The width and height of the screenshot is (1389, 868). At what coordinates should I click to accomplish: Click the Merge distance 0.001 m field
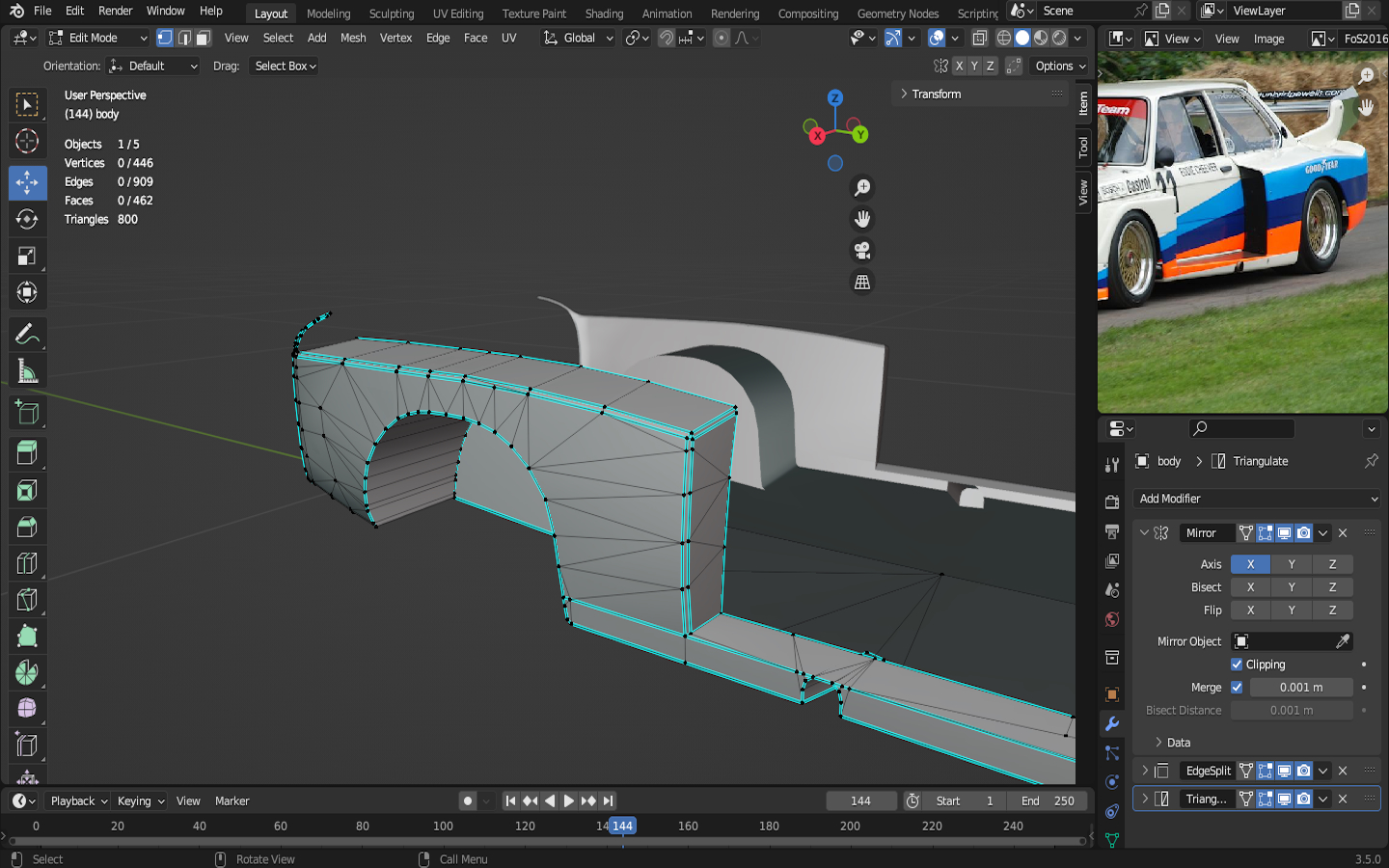click(x=1300, y=688)
